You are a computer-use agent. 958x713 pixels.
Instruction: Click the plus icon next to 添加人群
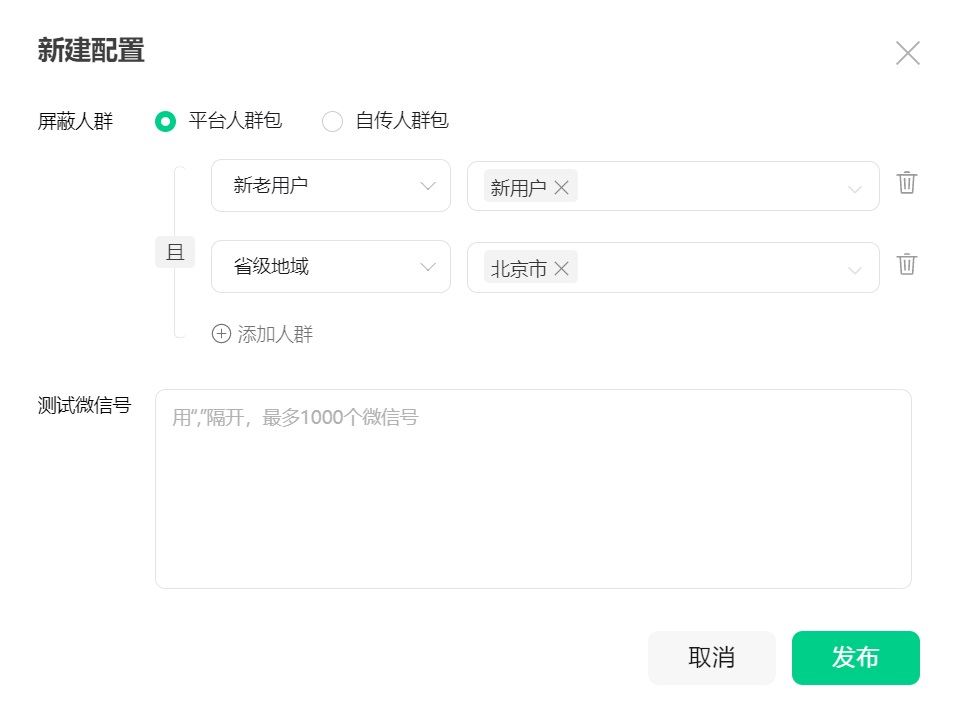220,333
